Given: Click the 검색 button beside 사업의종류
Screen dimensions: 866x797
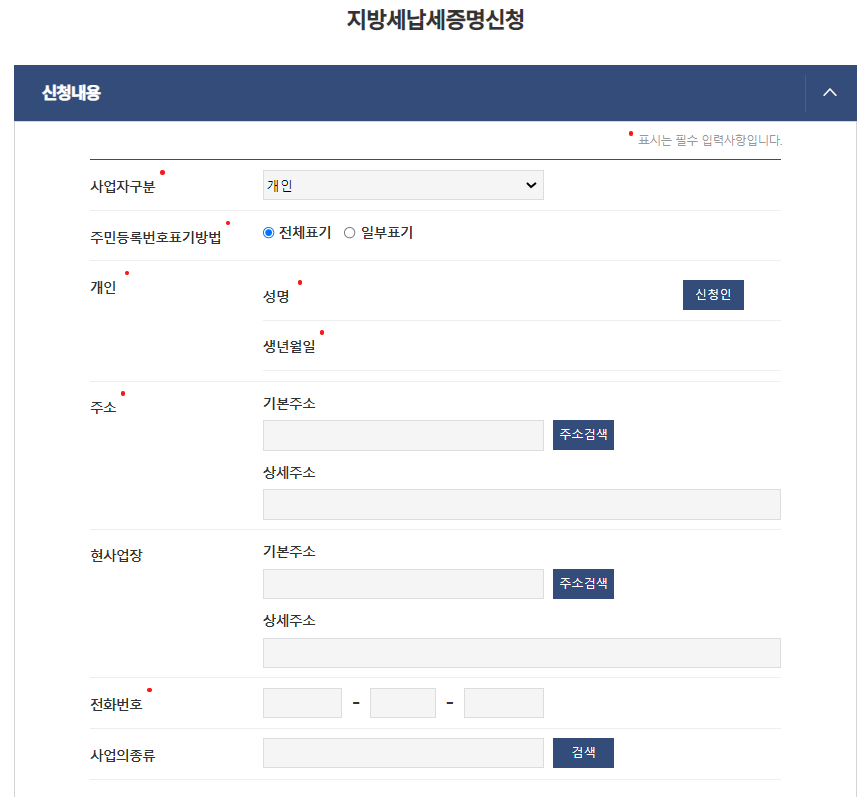Looking at the screenshot, I should click(x=583, y=753).
